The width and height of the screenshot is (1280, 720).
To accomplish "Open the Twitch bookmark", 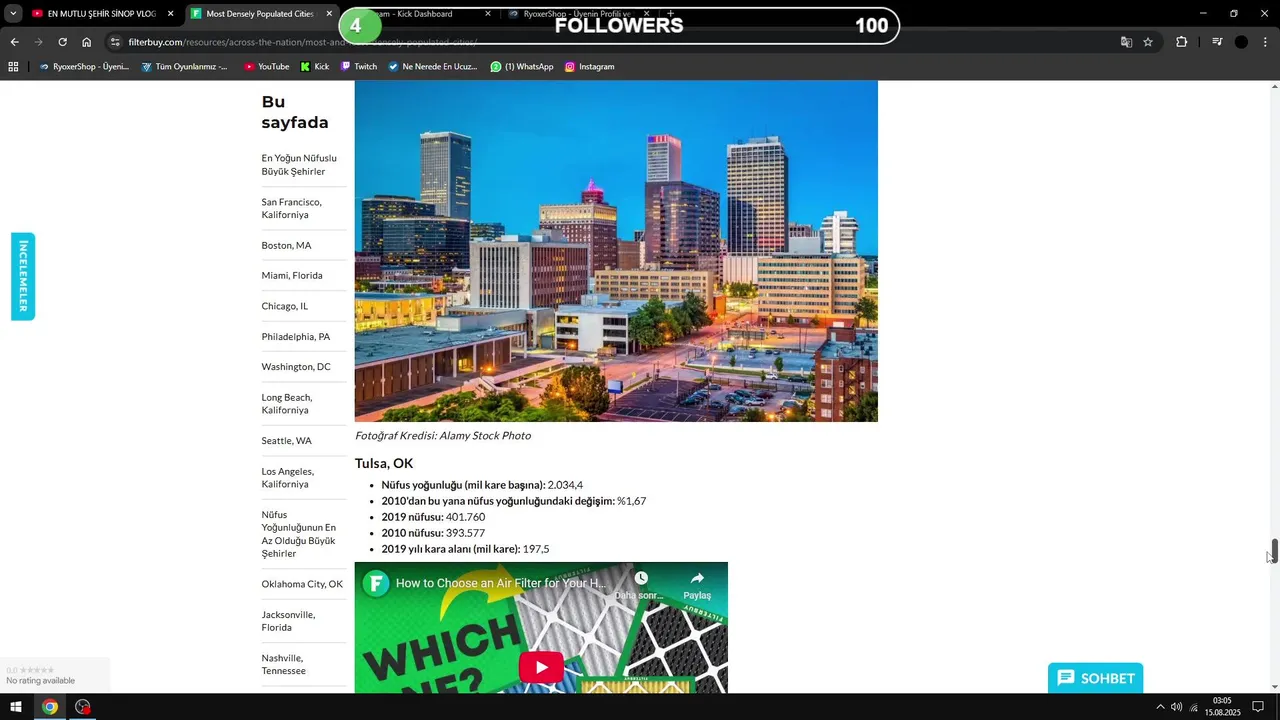I will [358, 67].
